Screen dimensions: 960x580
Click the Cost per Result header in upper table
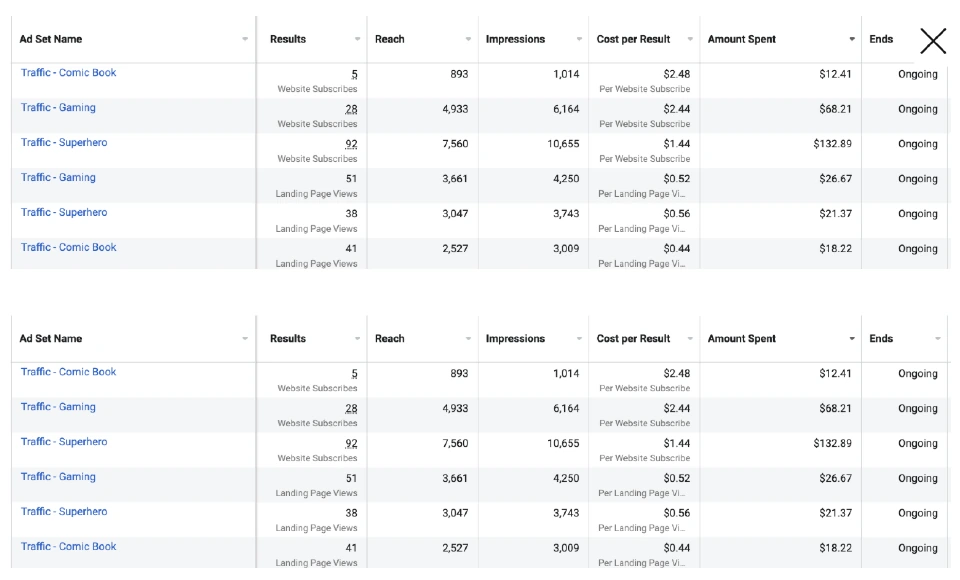pos(633,39)
